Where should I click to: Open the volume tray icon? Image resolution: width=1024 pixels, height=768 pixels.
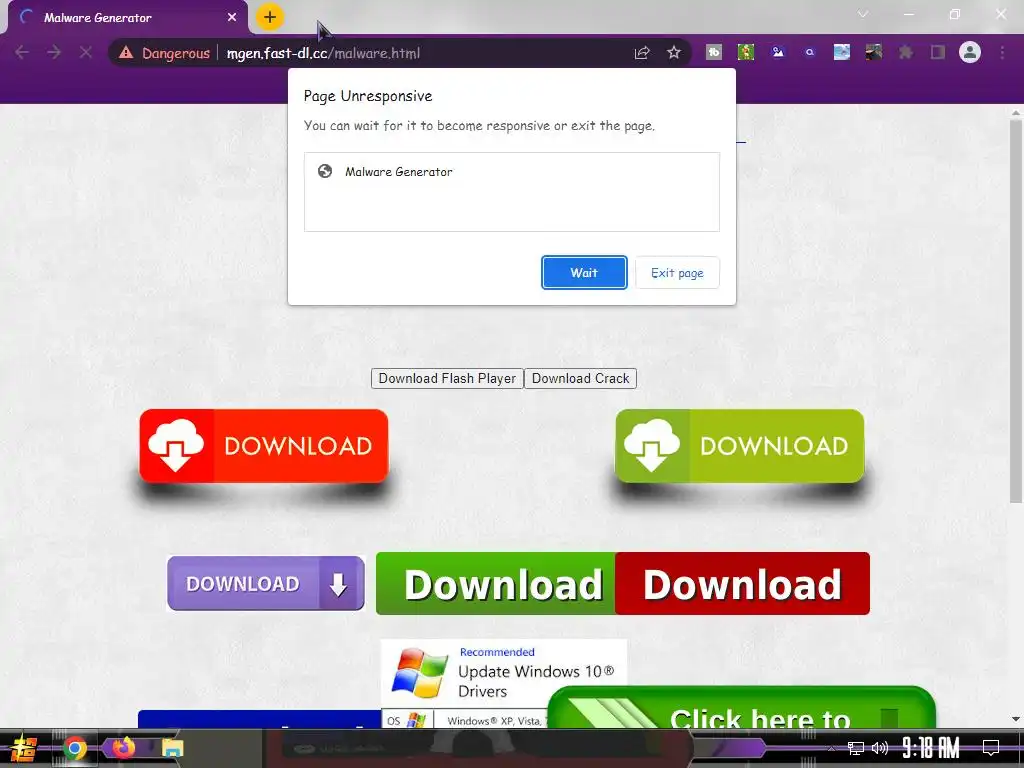coord(880,748)
